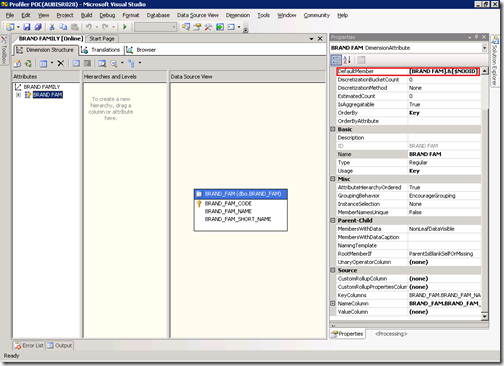The image size is (504, 366).
Task: Switch to the Browser tab
Action: tap(141, 50)
